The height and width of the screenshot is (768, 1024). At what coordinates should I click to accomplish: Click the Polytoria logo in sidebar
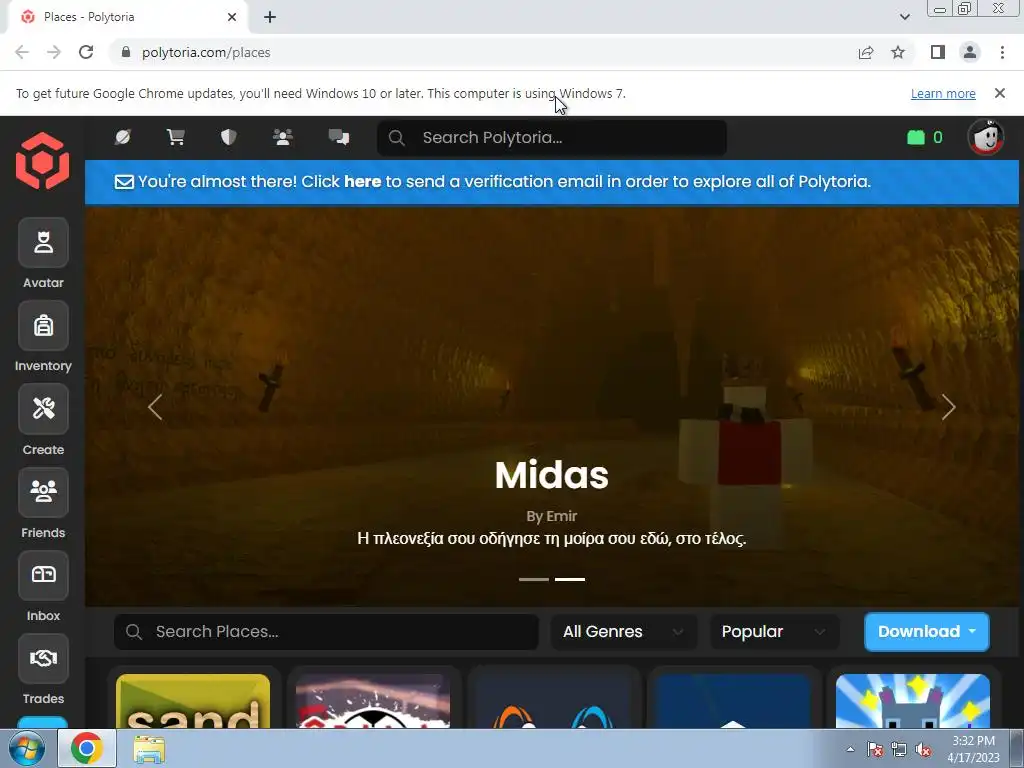click(x=42, y=161)
